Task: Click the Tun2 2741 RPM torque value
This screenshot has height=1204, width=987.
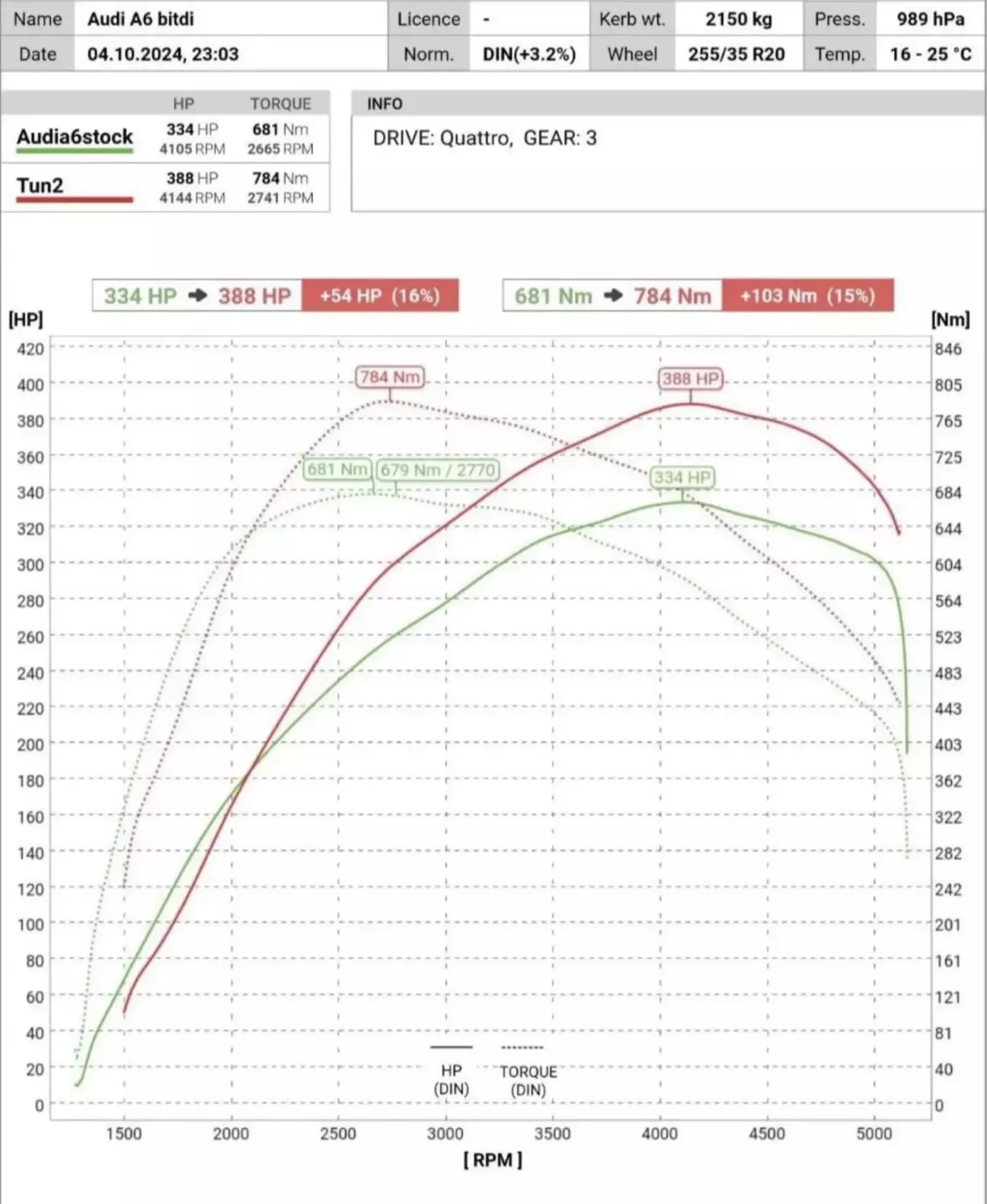Action: click(x=280, y=198)
